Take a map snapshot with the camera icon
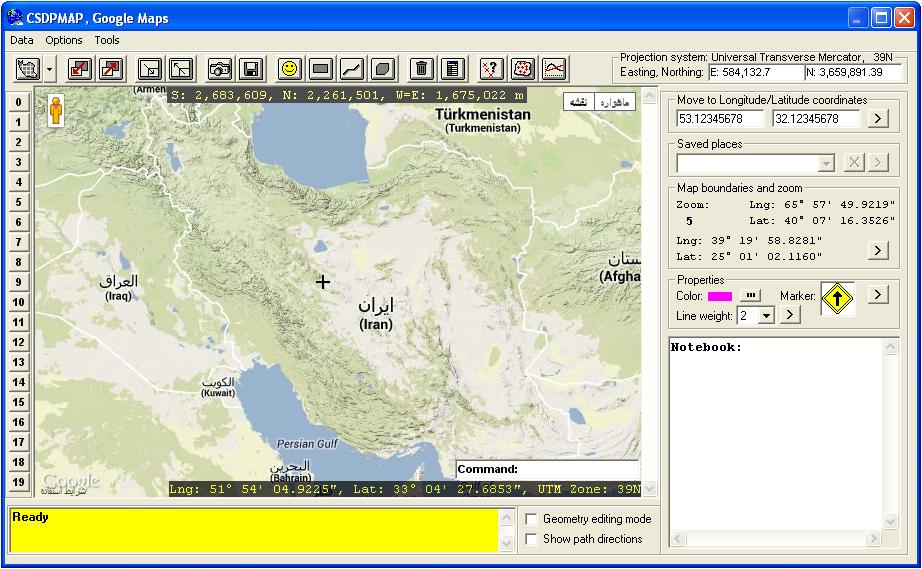 coord(220,69)
